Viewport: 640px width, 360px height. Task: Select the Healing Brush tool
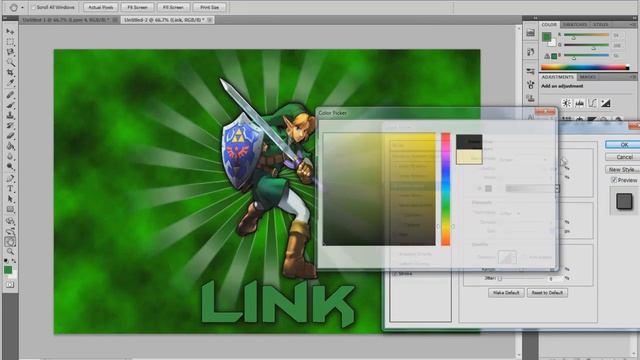point(10,95)
